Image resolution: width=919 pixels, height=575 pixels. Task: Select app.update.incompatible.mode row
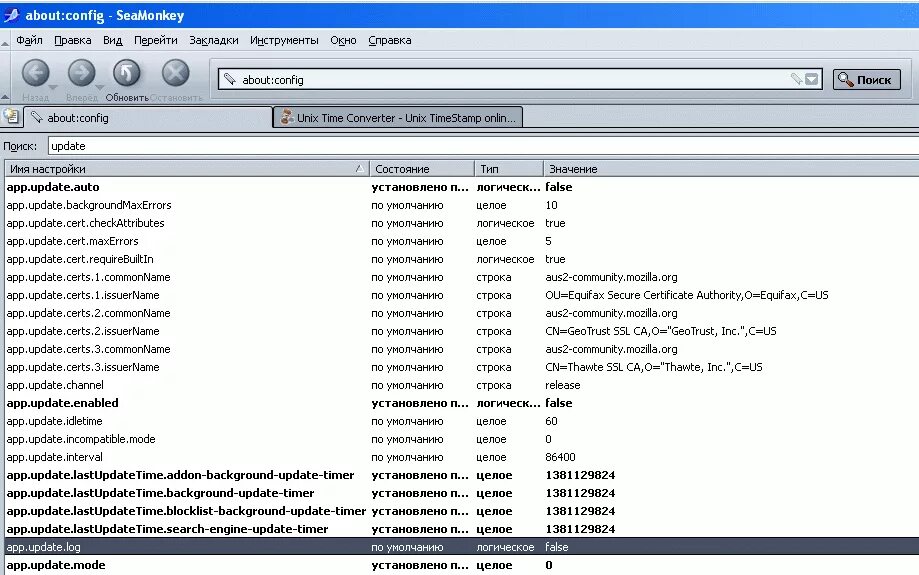[x=462, y=439]
